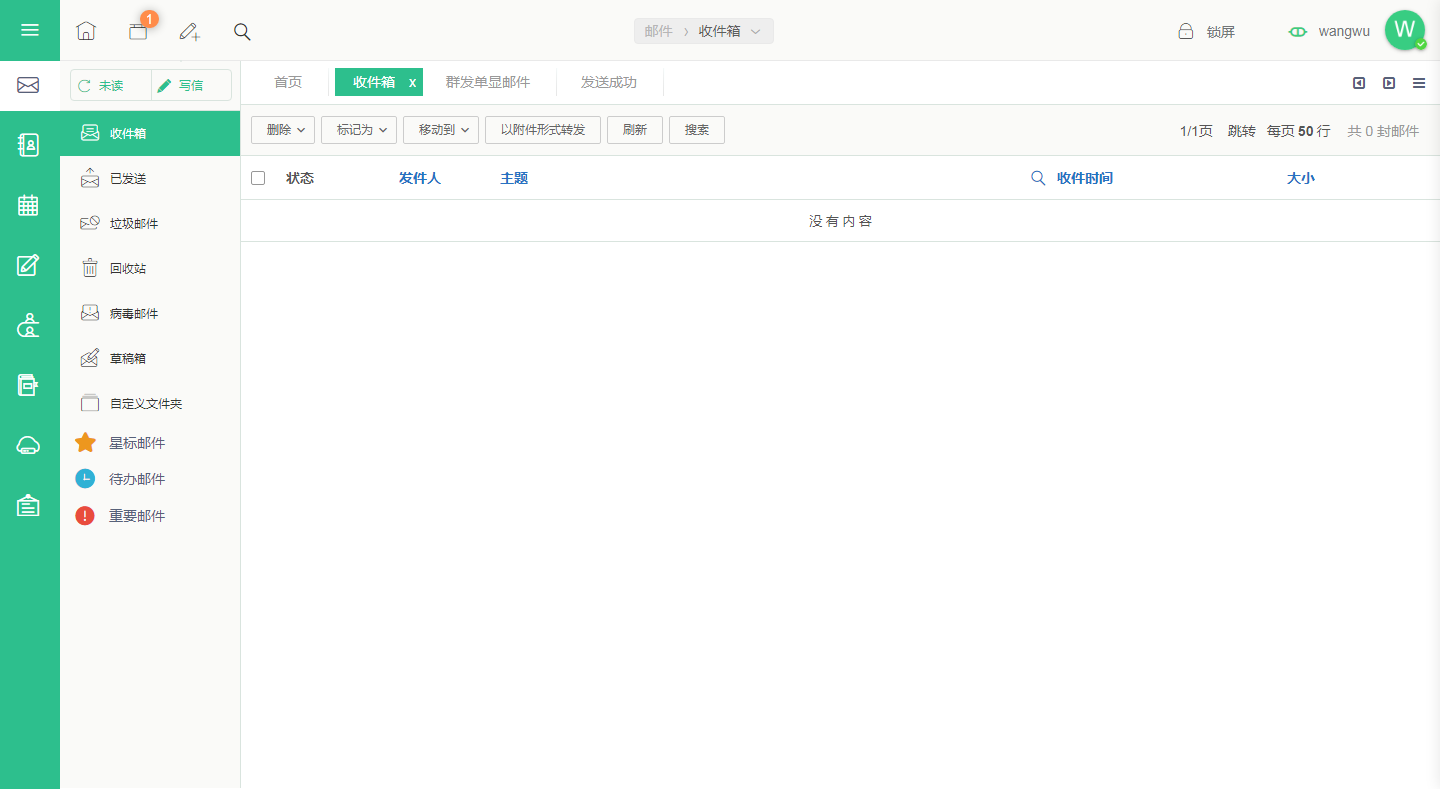This screenshot has height=789, width=1440.
Task: Expand 移动到 move-to dropdown
Action: 441,130
